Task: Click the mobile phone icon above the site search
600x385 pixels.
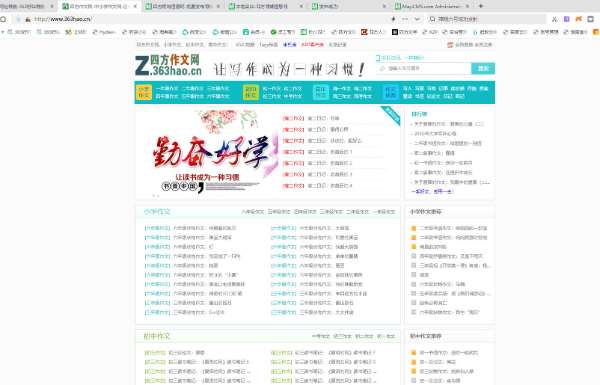Action: pos(378,58)
